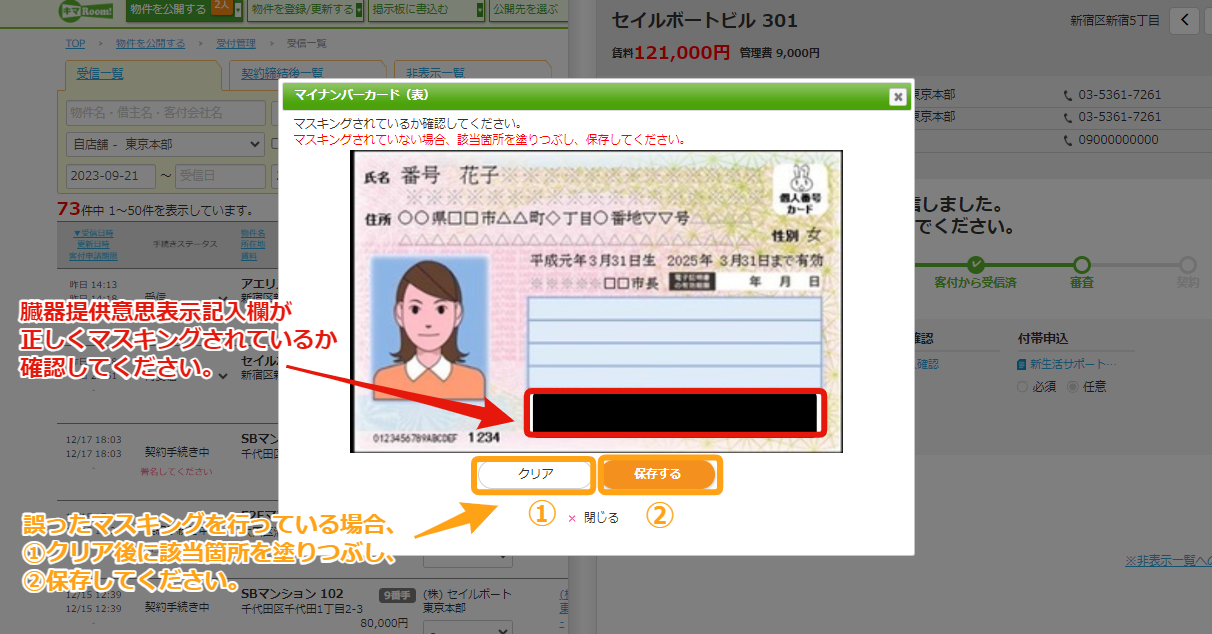Click the ※非表示一覧へ link
Image resolution: width=1212 pixels, height=634 pixels.
click(1167, 560)
